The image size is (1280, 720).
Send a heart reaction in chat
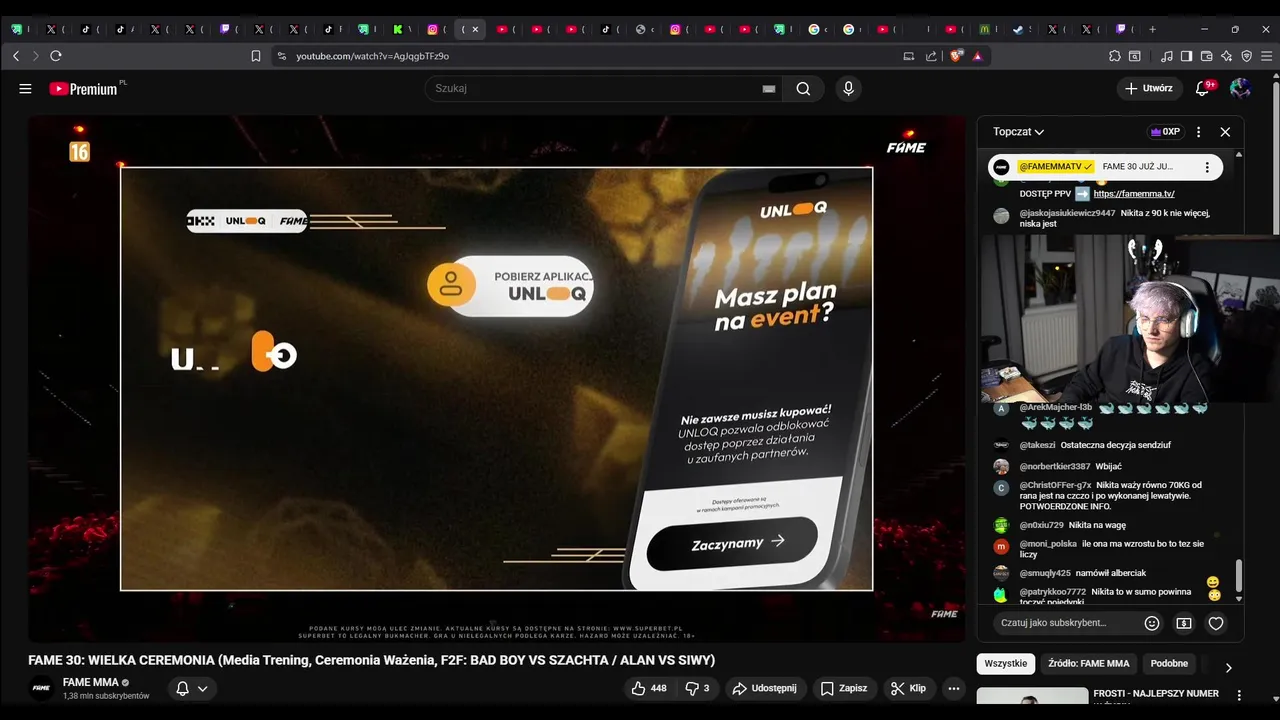click(x=1216, y=623)
